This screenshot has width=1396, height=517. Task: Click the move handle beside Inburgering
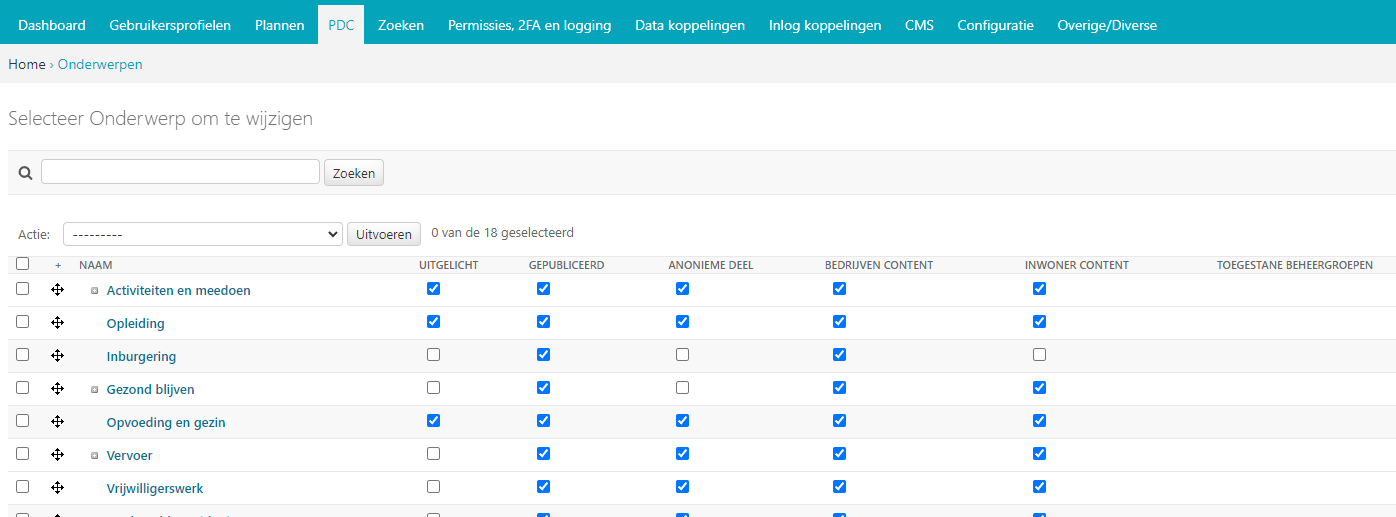pyautogui.click(x=58, y=356)
